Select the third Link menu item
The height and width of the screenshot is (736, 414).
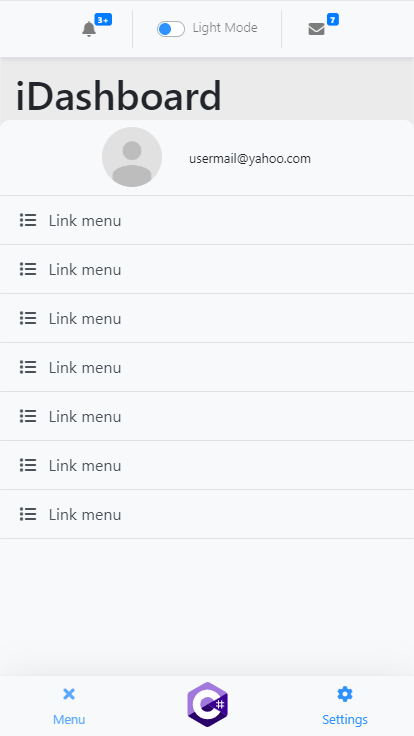click(207, 318)
